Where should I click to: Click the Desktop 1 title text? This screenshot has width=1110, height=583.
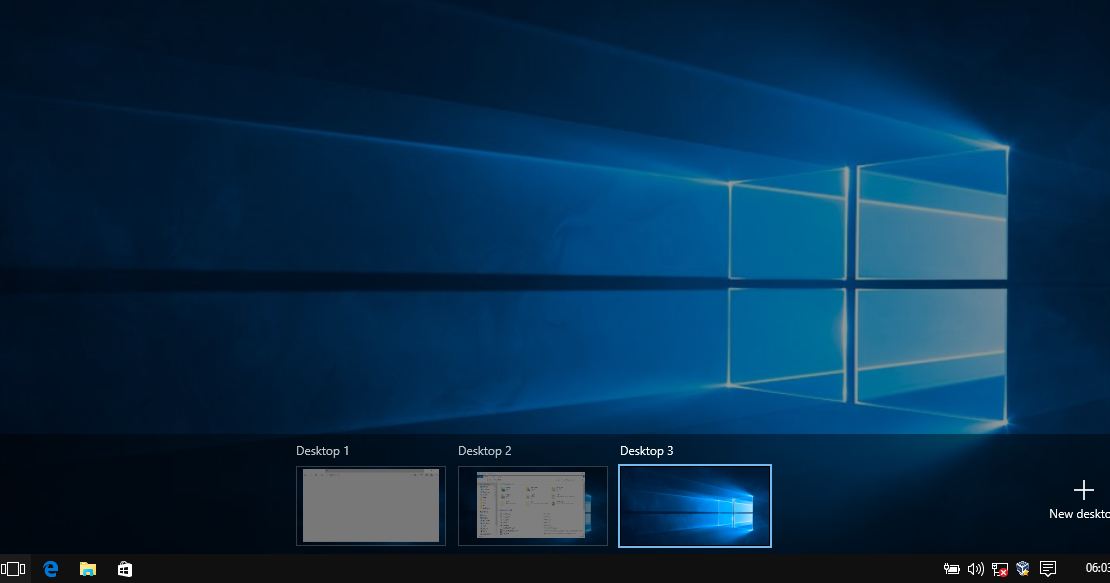point(322,451)
